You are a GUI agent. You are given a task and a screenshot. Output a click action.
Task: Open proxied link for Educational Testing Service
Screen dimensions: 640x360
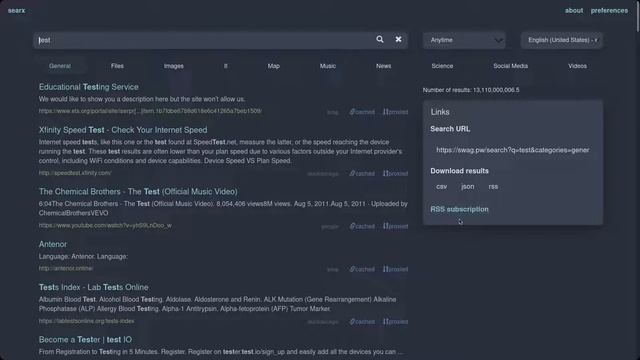[396, 112]
